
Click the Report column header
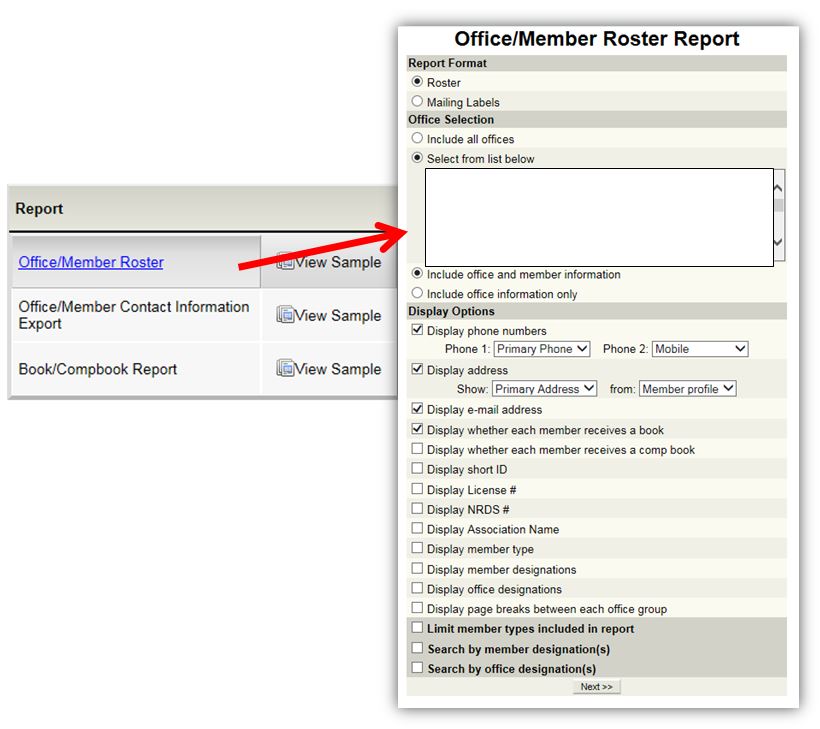click(39, 208)
